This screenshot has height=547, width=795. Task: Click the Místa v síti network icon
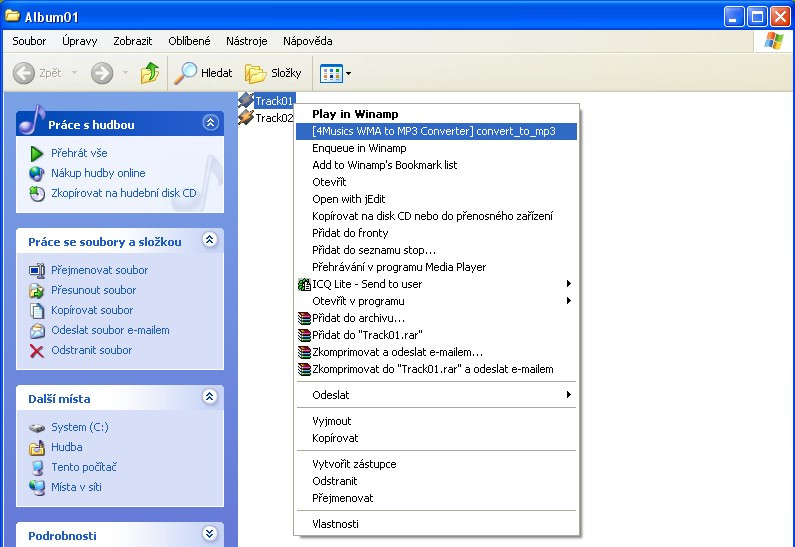click(x=37, y=487)
